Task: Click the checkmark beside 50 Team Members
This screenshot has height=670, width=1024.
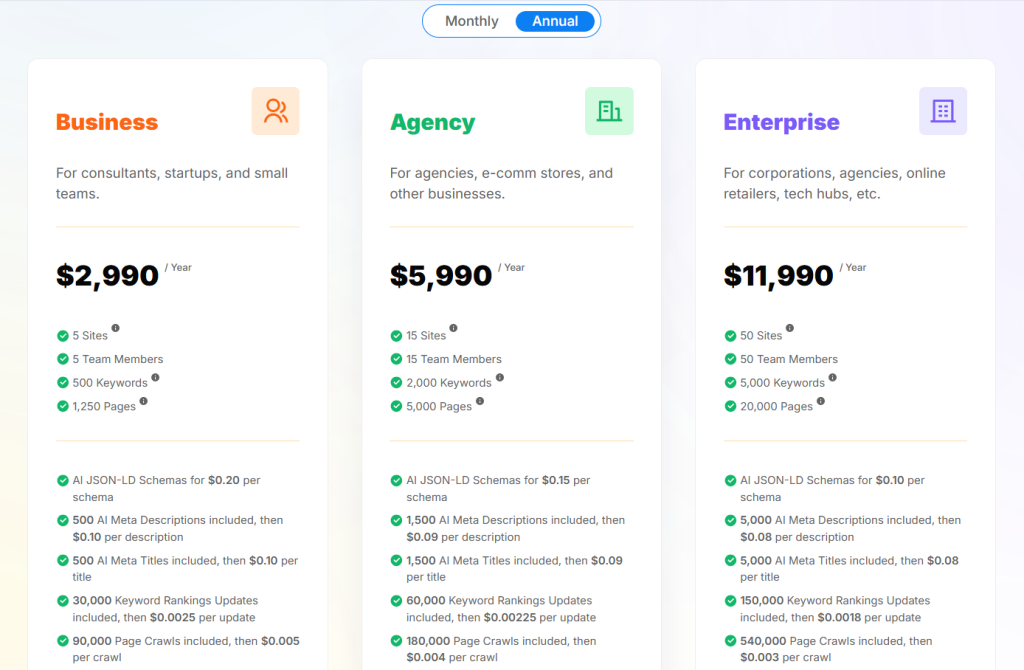Action: coord(730,359)
